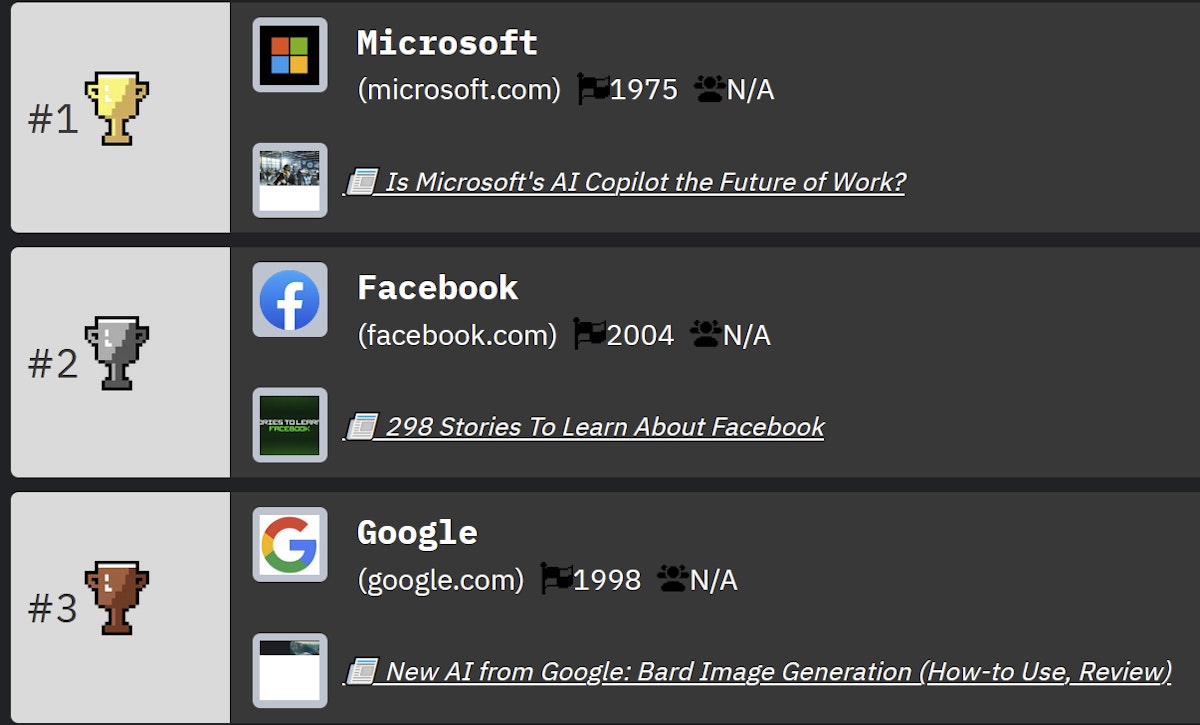Click the flag icon beside 1975

tap(594, 90)
